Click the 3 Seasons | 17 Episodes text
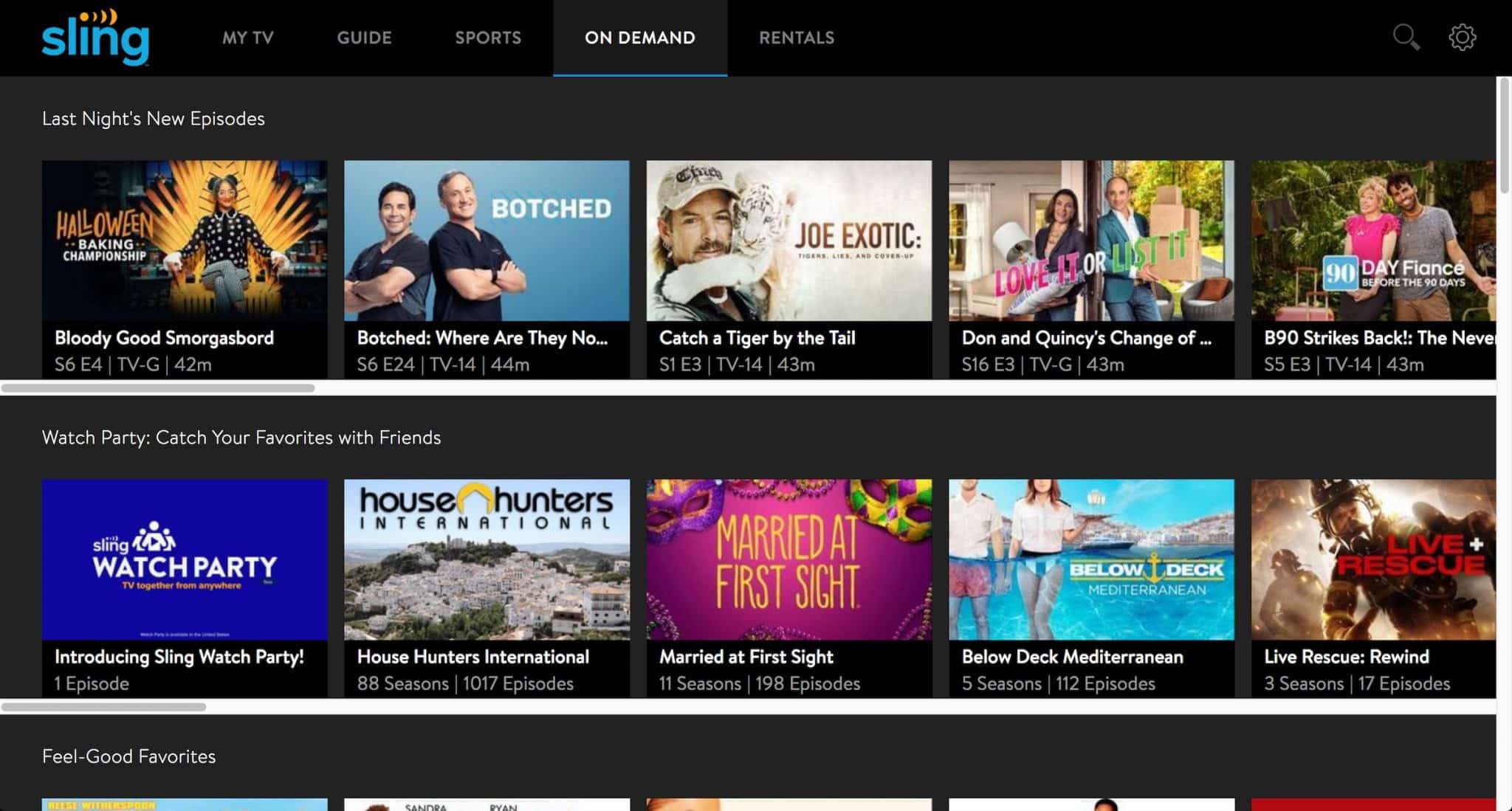 click(x=1357, y=683)
